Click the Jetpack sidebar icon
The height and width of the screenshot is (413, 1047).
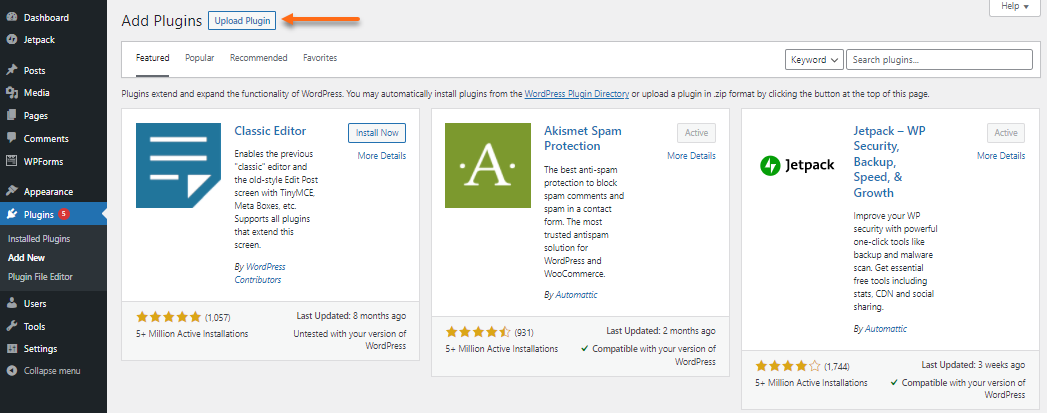click(x=11, y=39)
